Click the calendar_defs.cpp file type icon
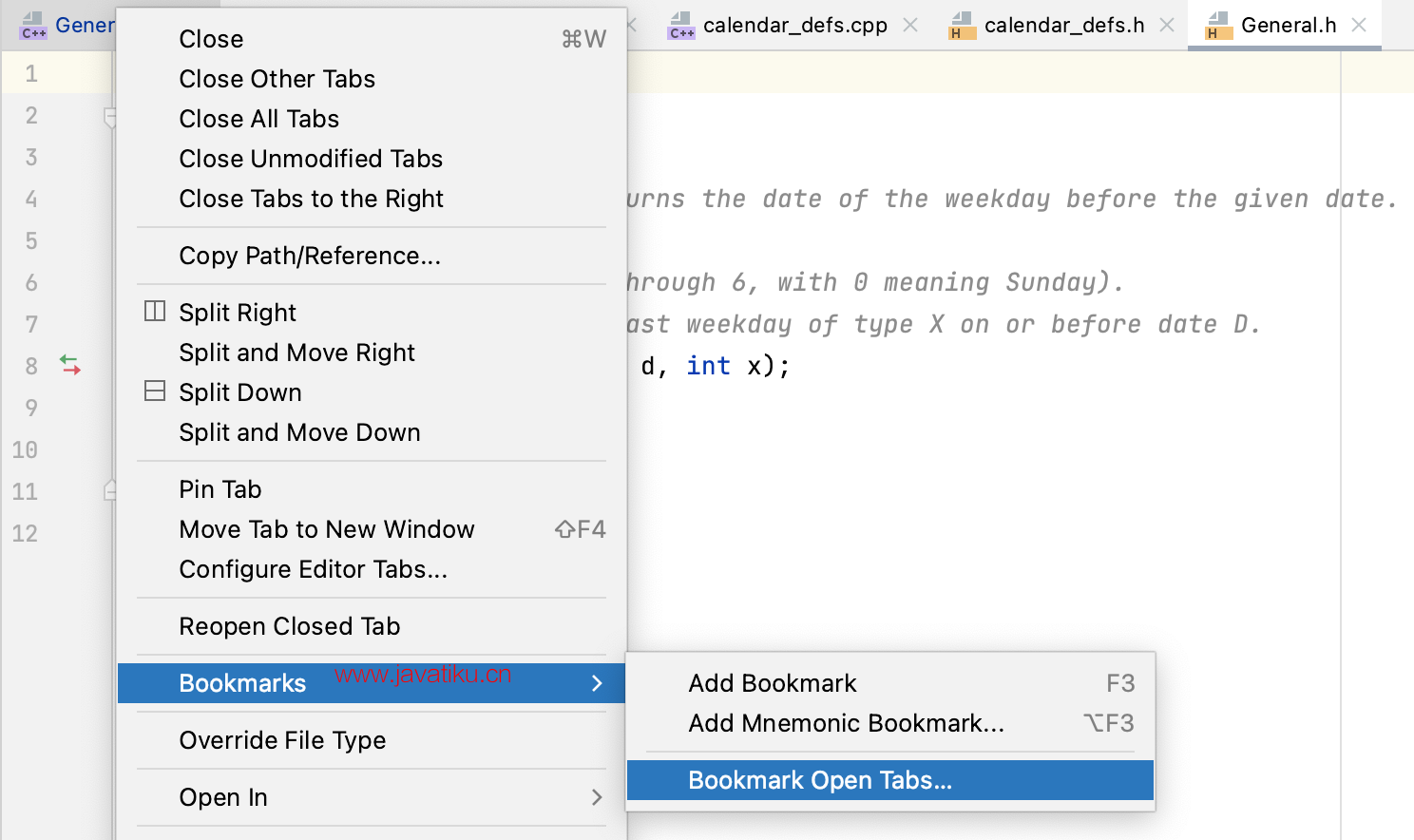Screen dimensions: 1414x840 [x=681, y=26]
